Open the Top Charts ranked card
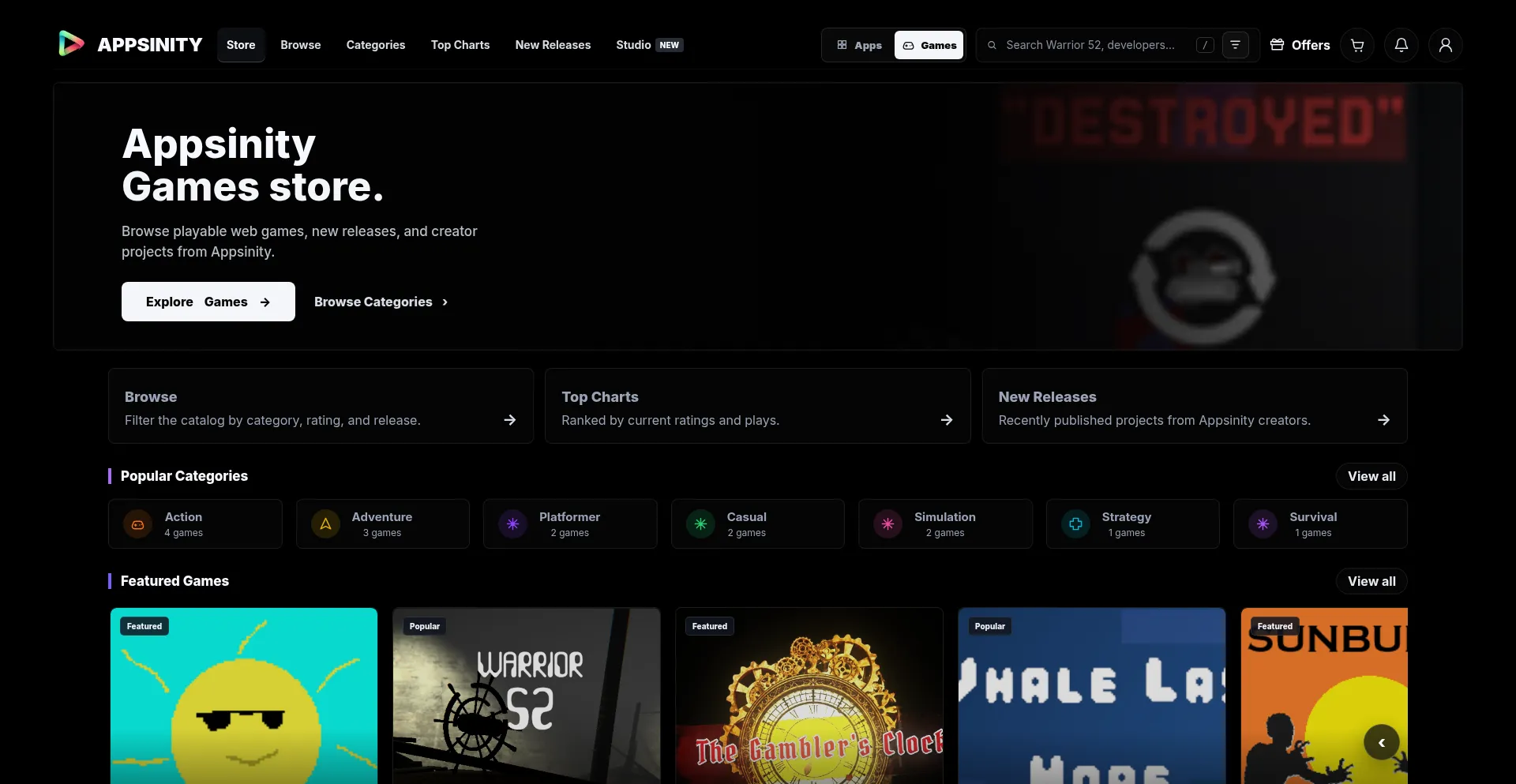Screen dimensions: 1516x784 [758, 406]
